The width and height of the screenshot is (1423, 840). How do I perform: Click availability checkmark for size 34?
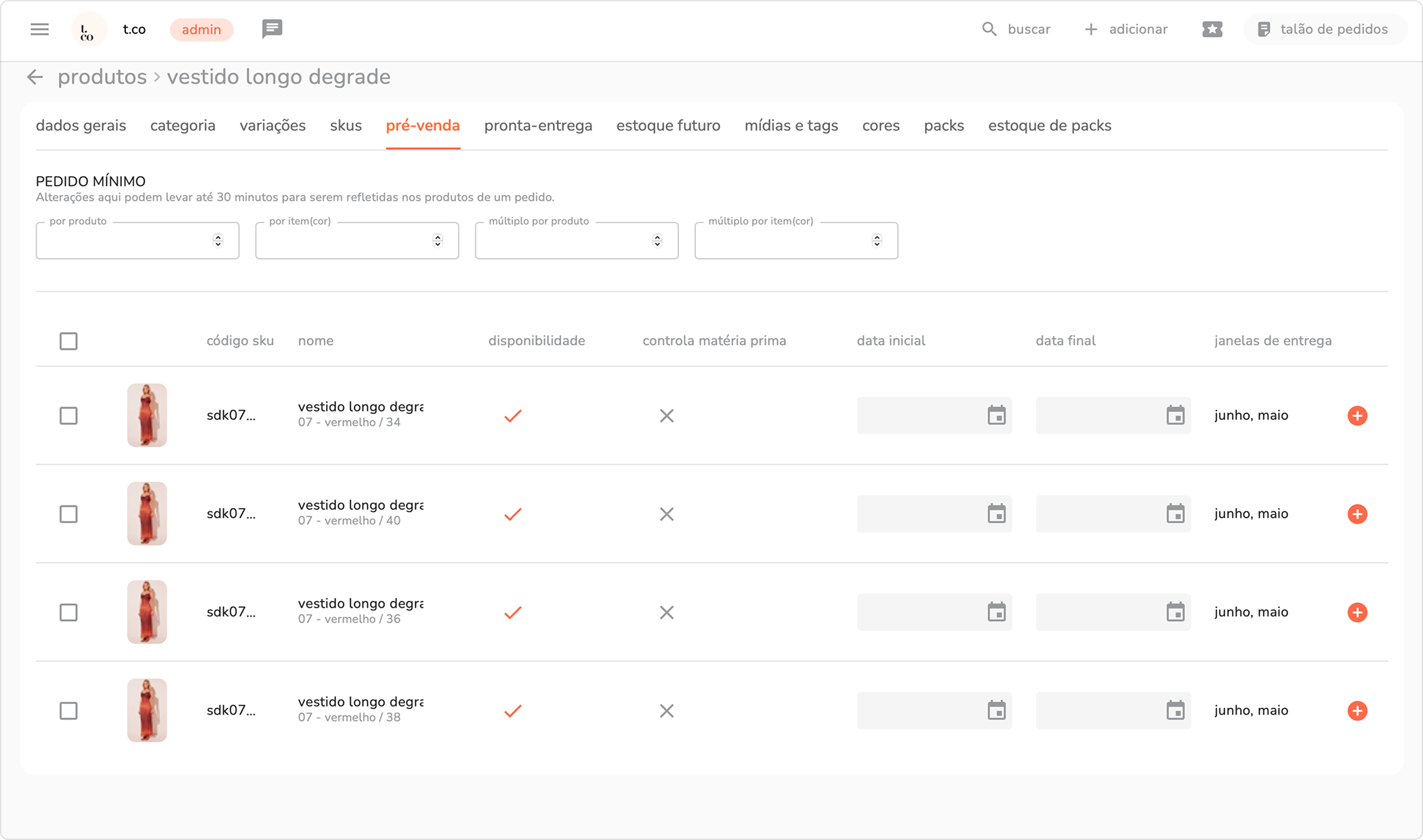pyautogui.click(x=513, y=416)
